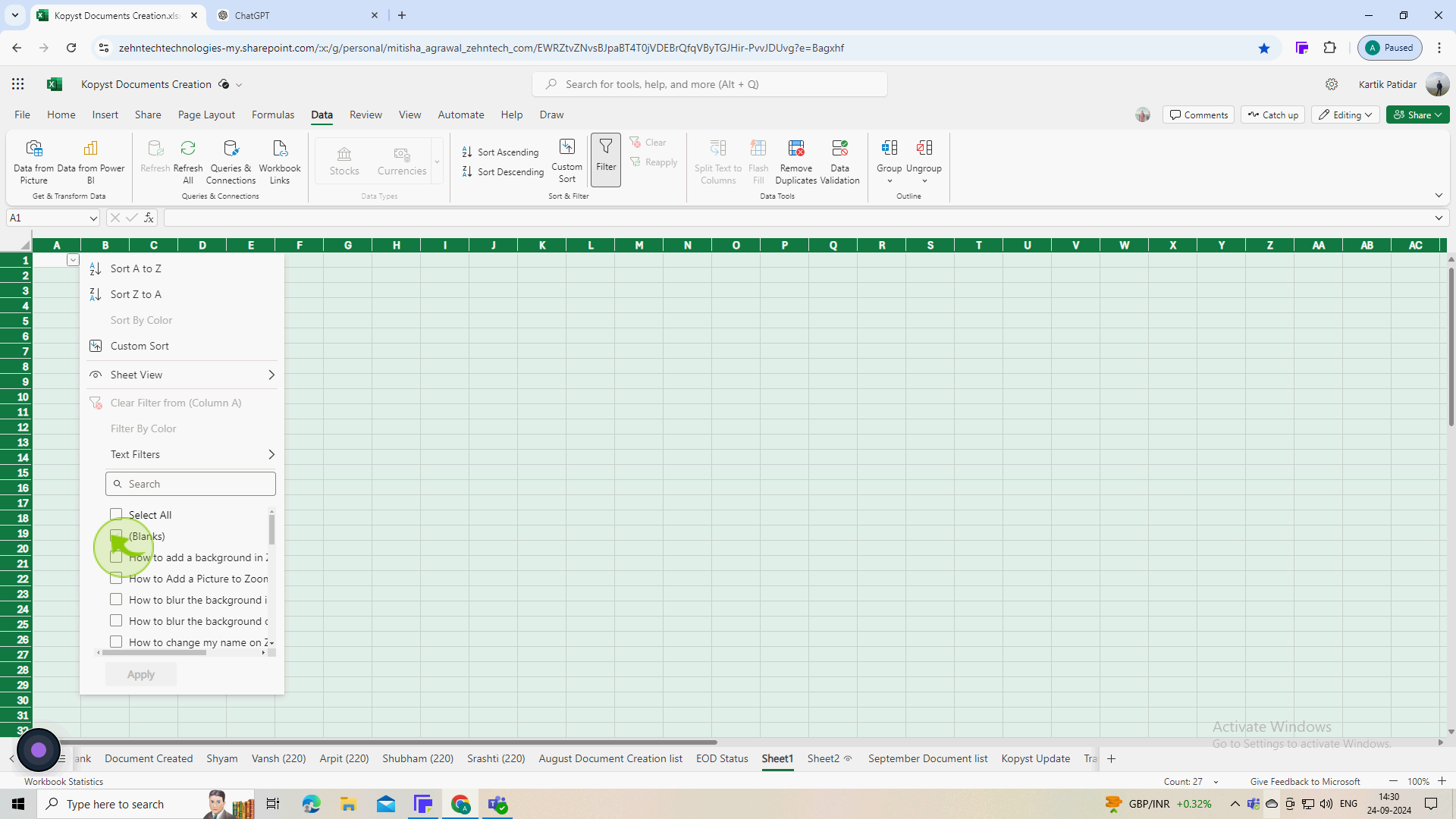Zoom out using the minus icon
This screenshot has width=1456, height=819.
pyautogui.click(x=1393, y=781)
